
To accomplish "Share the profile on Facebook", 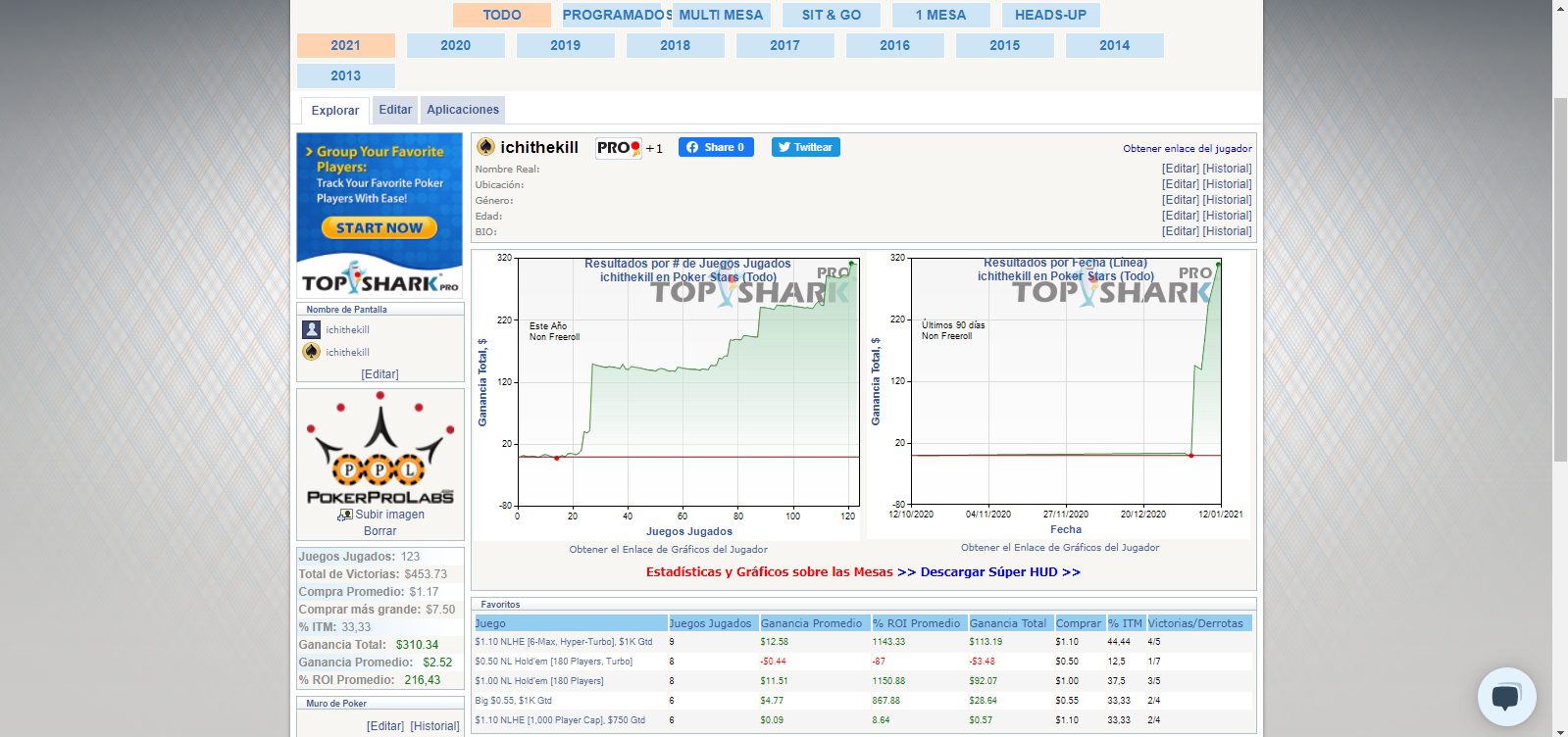I will [x=716, y=147].
